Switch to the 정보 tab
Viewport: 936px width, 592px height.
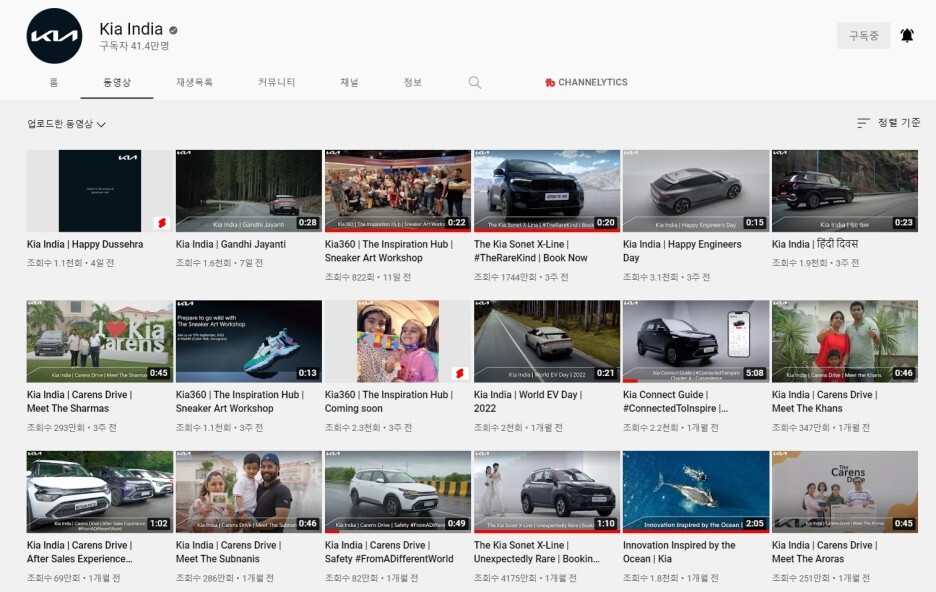point(412,82)
